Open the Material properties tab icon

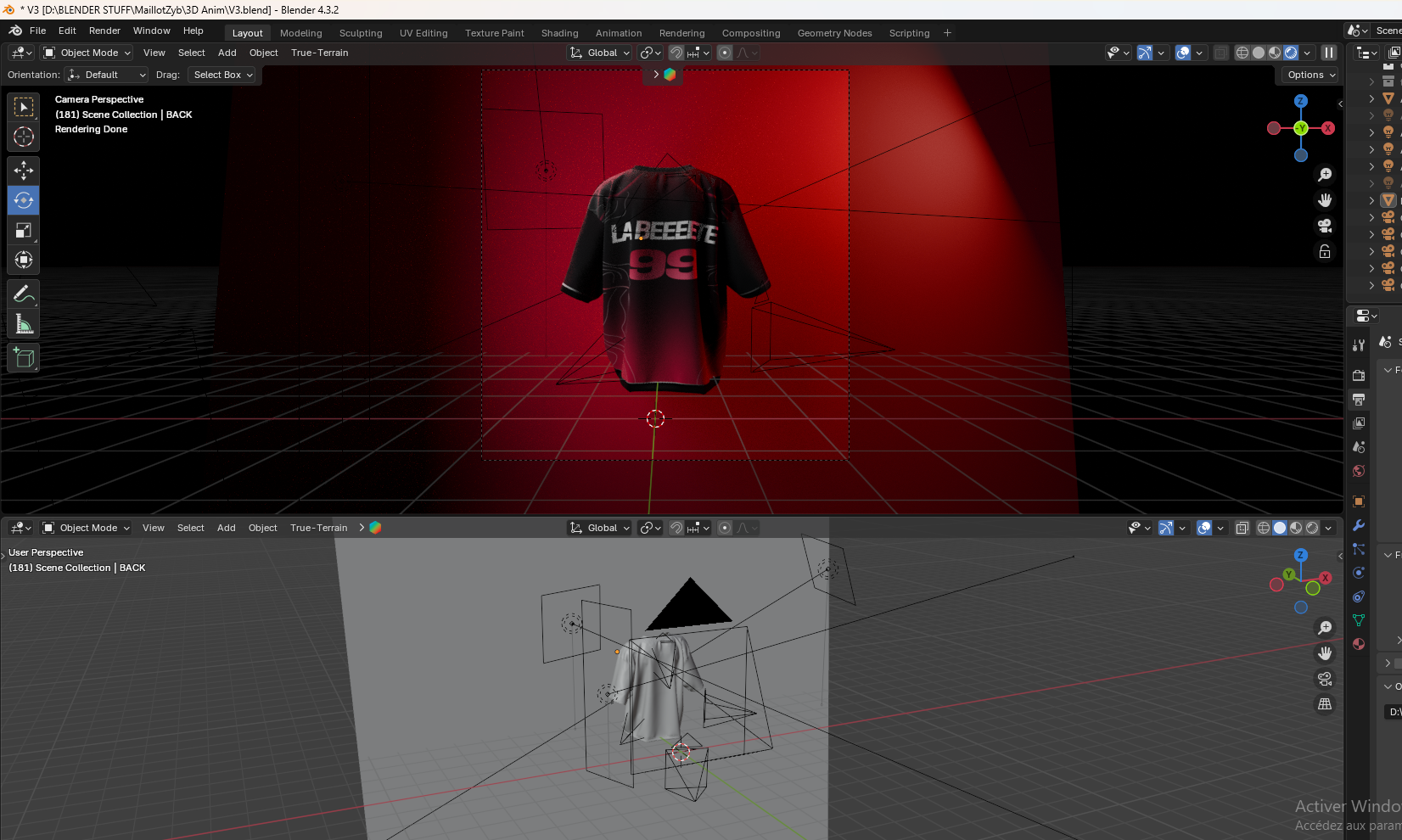1359,644
